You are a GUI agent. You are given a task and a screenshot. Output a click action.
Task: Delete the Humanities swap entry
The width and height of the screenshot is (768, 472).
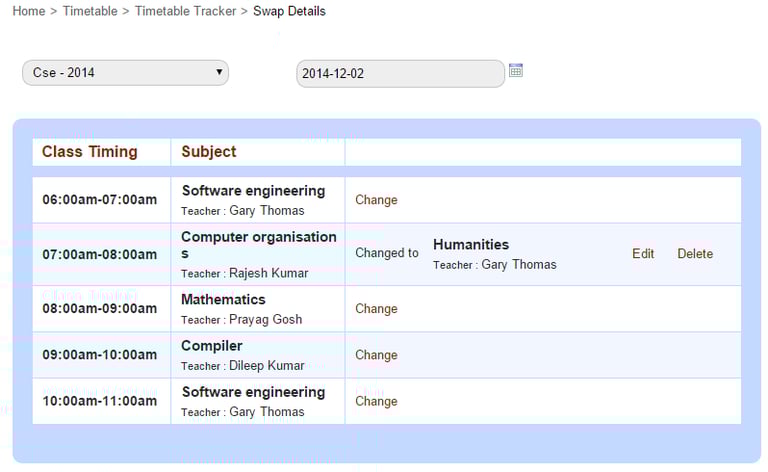click(x=695, y=254)
